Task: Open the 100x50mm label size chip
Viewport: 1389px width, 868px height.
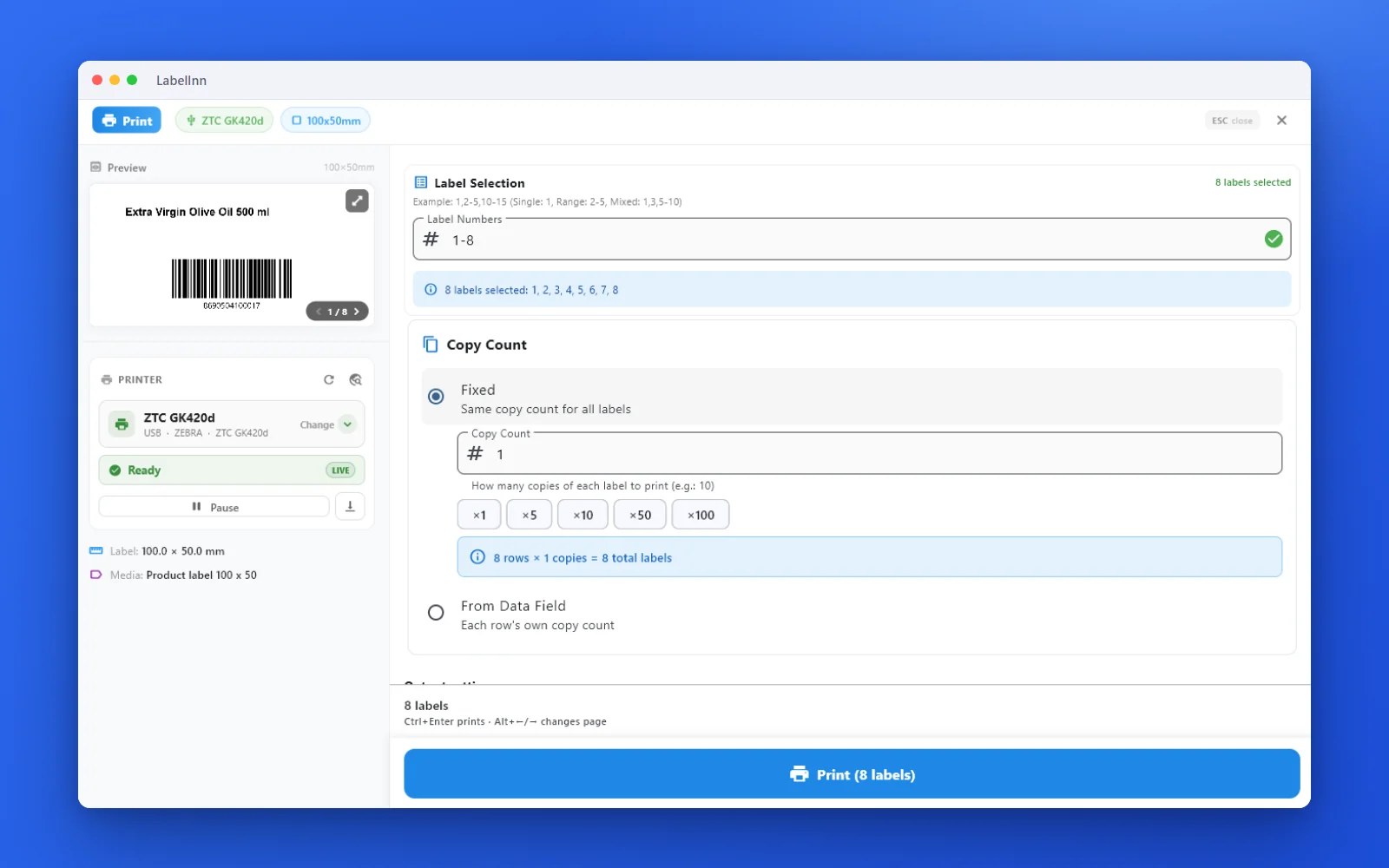Action: click(x=326, y=121)
